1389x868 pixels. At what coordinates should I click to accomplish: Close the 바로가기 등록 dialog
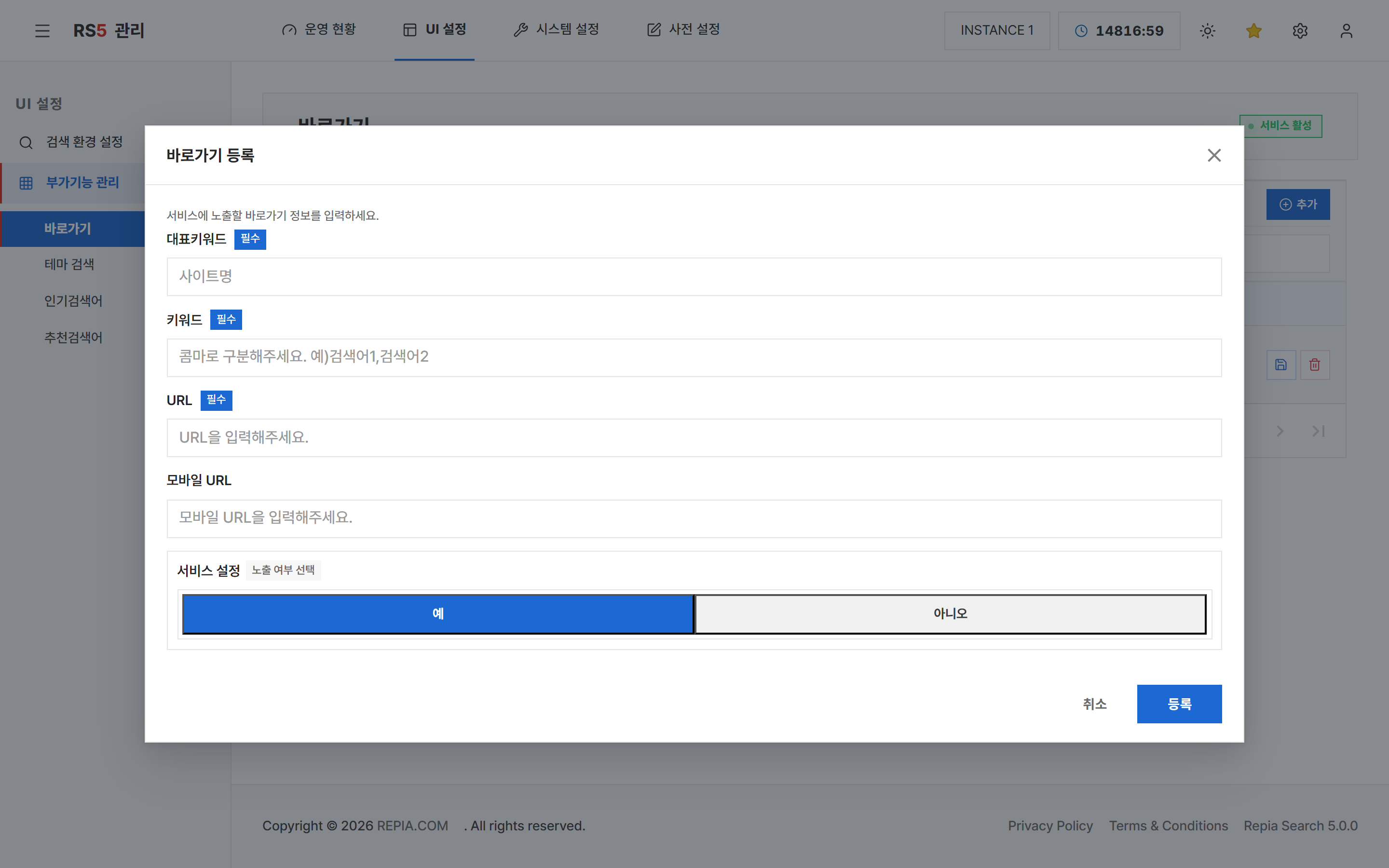point(1214,155)
